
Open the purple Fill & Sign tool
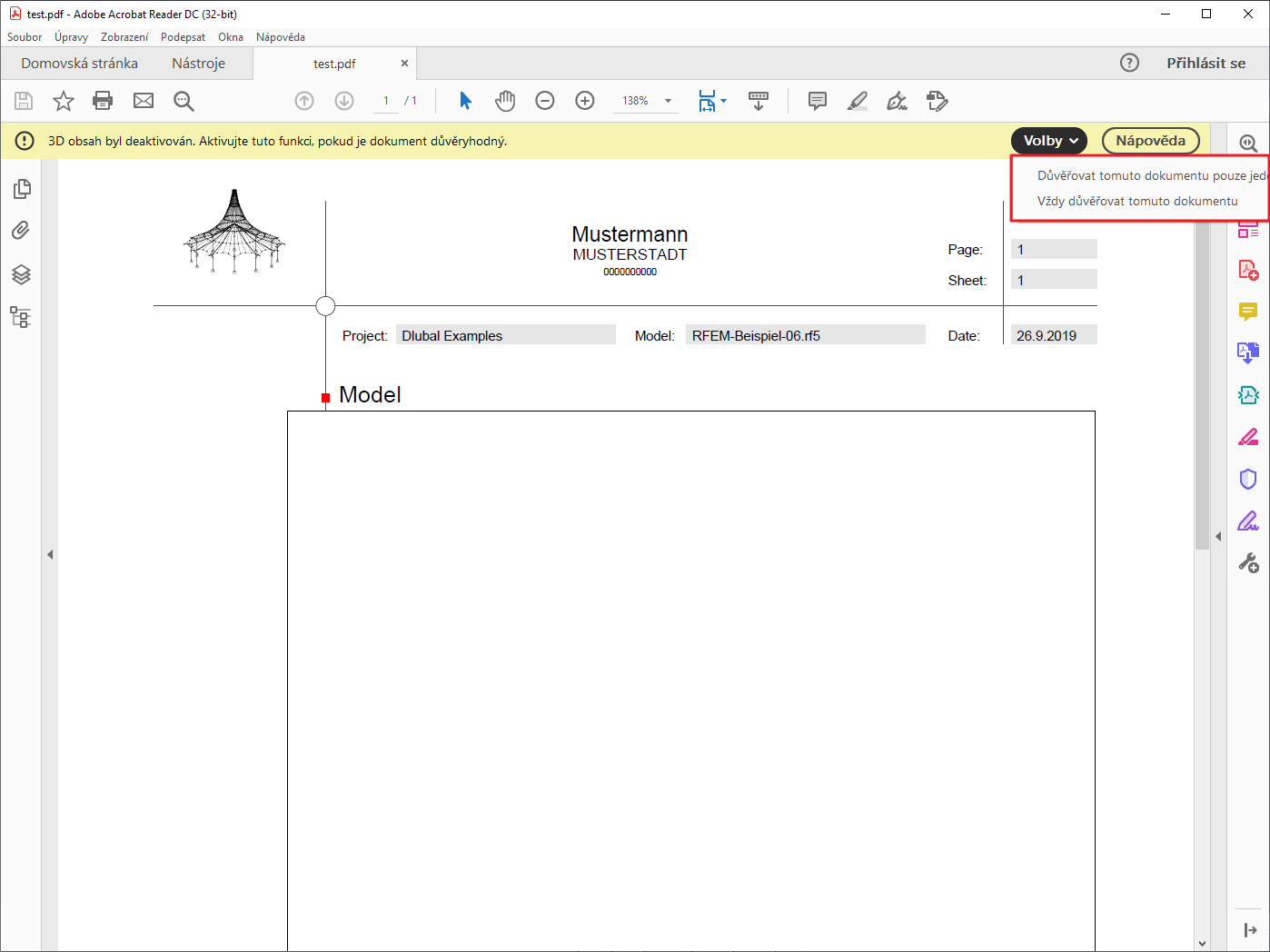coord(1248,521)
